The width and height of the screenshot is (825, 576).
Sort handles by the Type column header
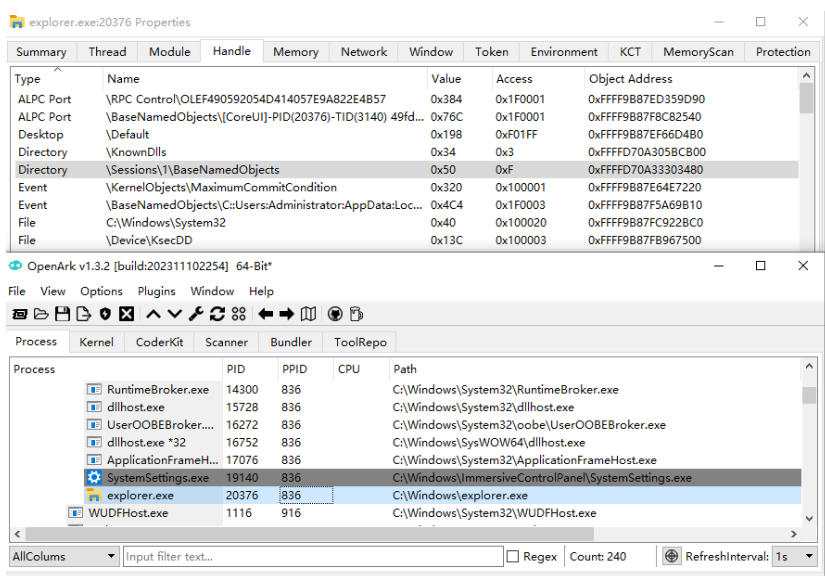[x=30, y=79]
